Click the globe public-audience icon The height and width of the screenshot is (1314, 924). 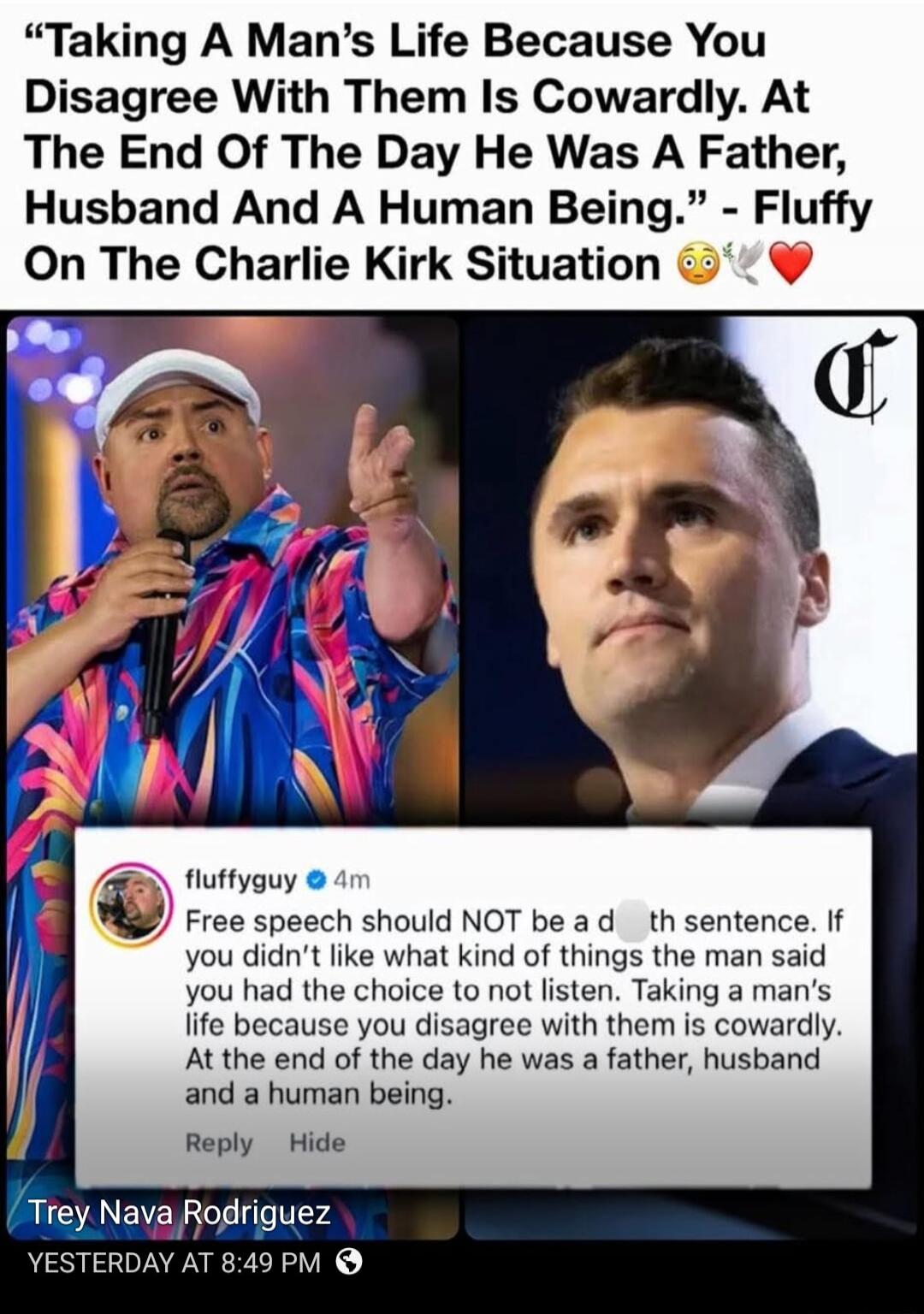348,1261
